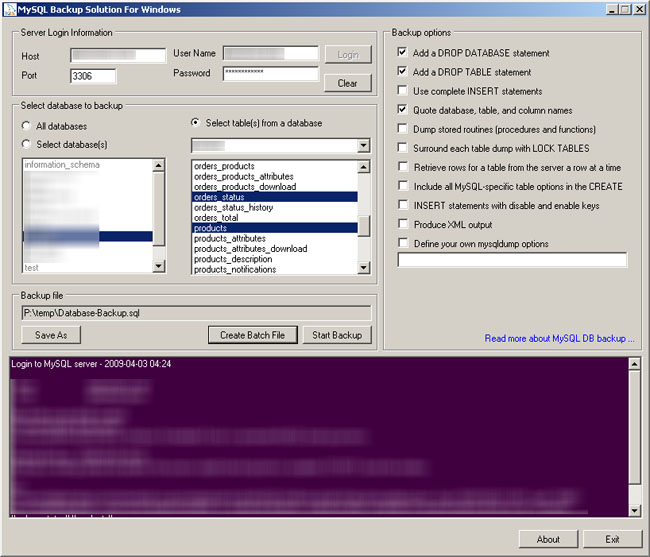Image resolution: width=650 pixels, height=557 pixels.
Task: Open the About dialog
Action: pyautogui.click(x=548, y=539)
